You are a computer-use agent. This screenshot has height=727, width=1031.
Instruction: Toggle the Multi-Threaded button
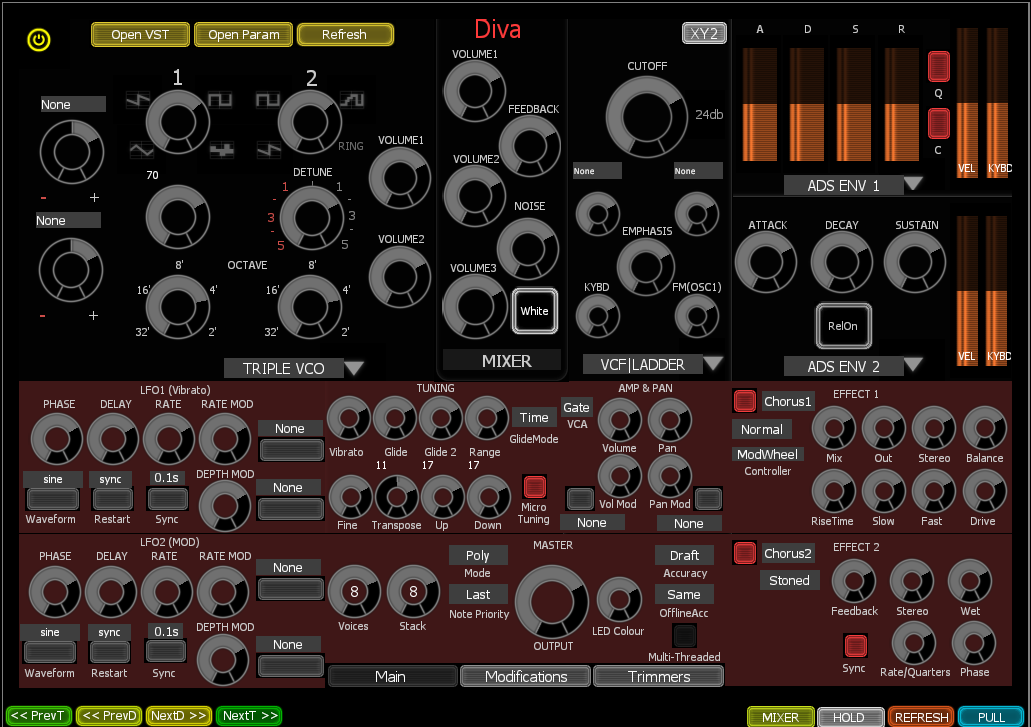tap(684, 636)
